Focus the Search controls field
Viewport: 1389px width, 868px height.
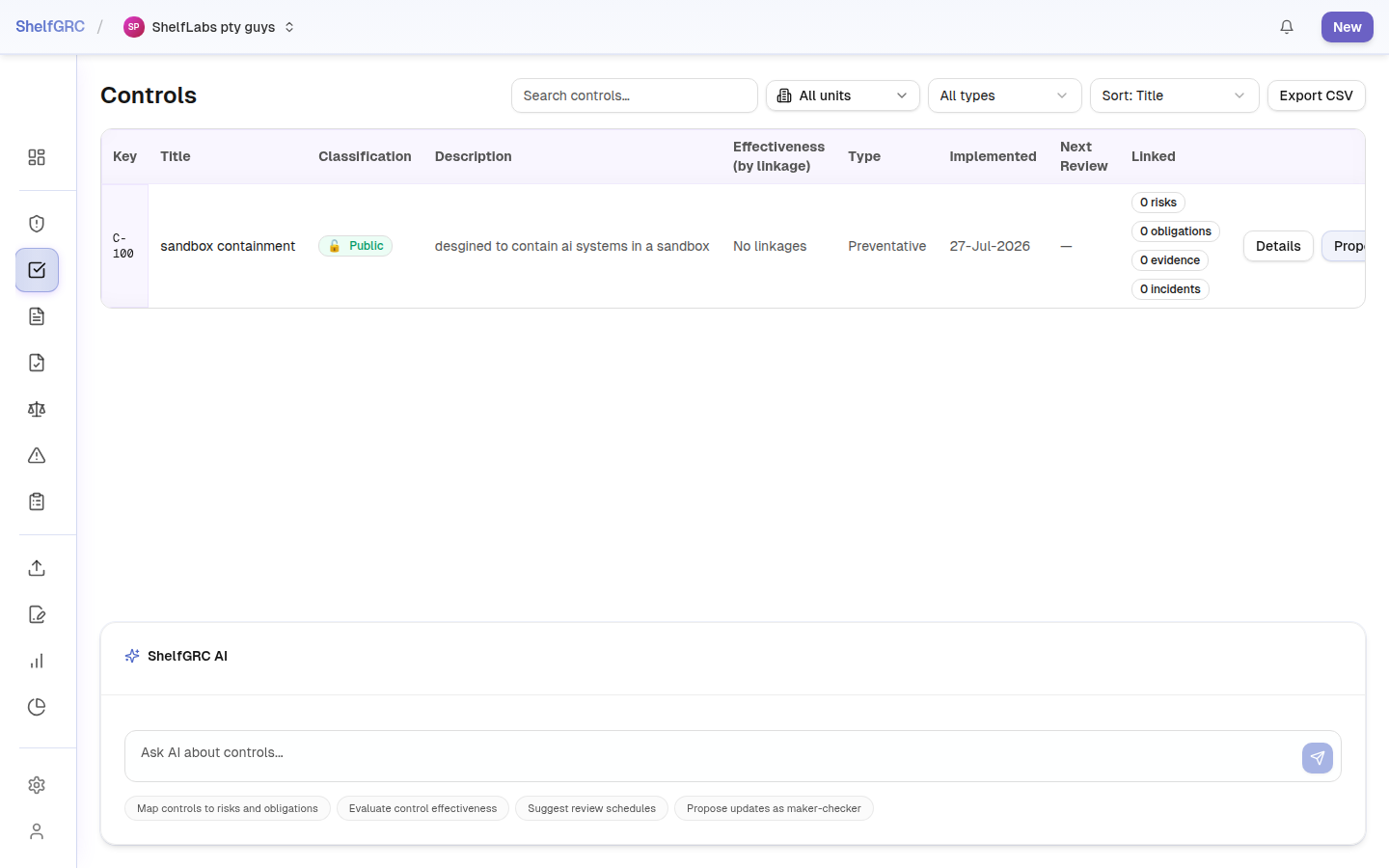tap(635, 95)
